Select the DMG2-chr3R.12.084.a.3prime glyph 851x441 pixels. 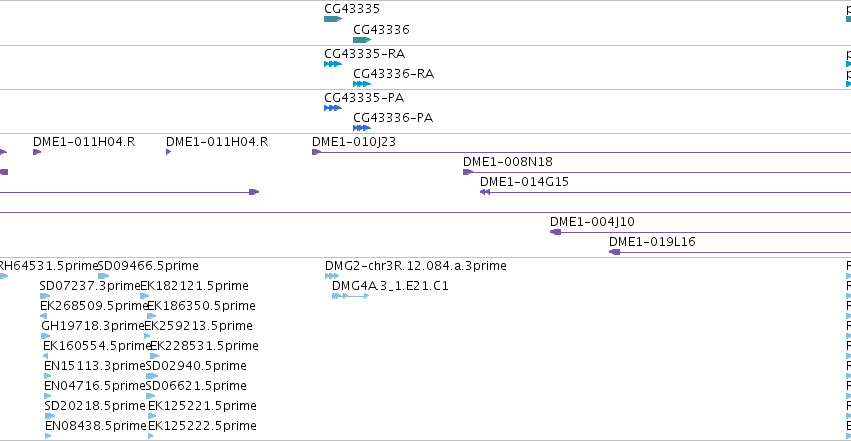click(332, 276)
